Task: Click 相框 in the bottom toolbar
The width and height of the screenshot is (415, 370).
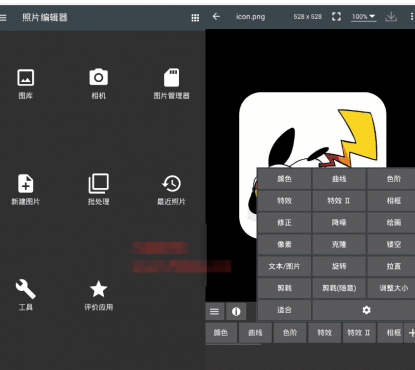Action: click(x=390, y=332)
